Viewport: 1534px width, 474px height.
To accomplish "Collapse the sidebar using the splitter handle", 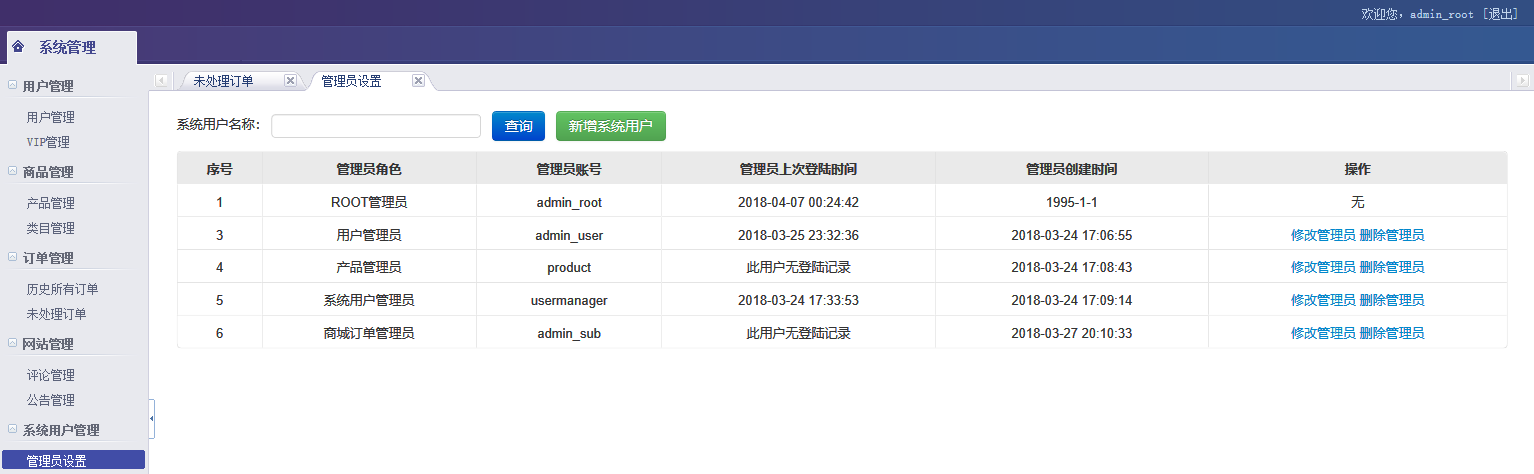I will pyautogui.click(x=151, y=419).
